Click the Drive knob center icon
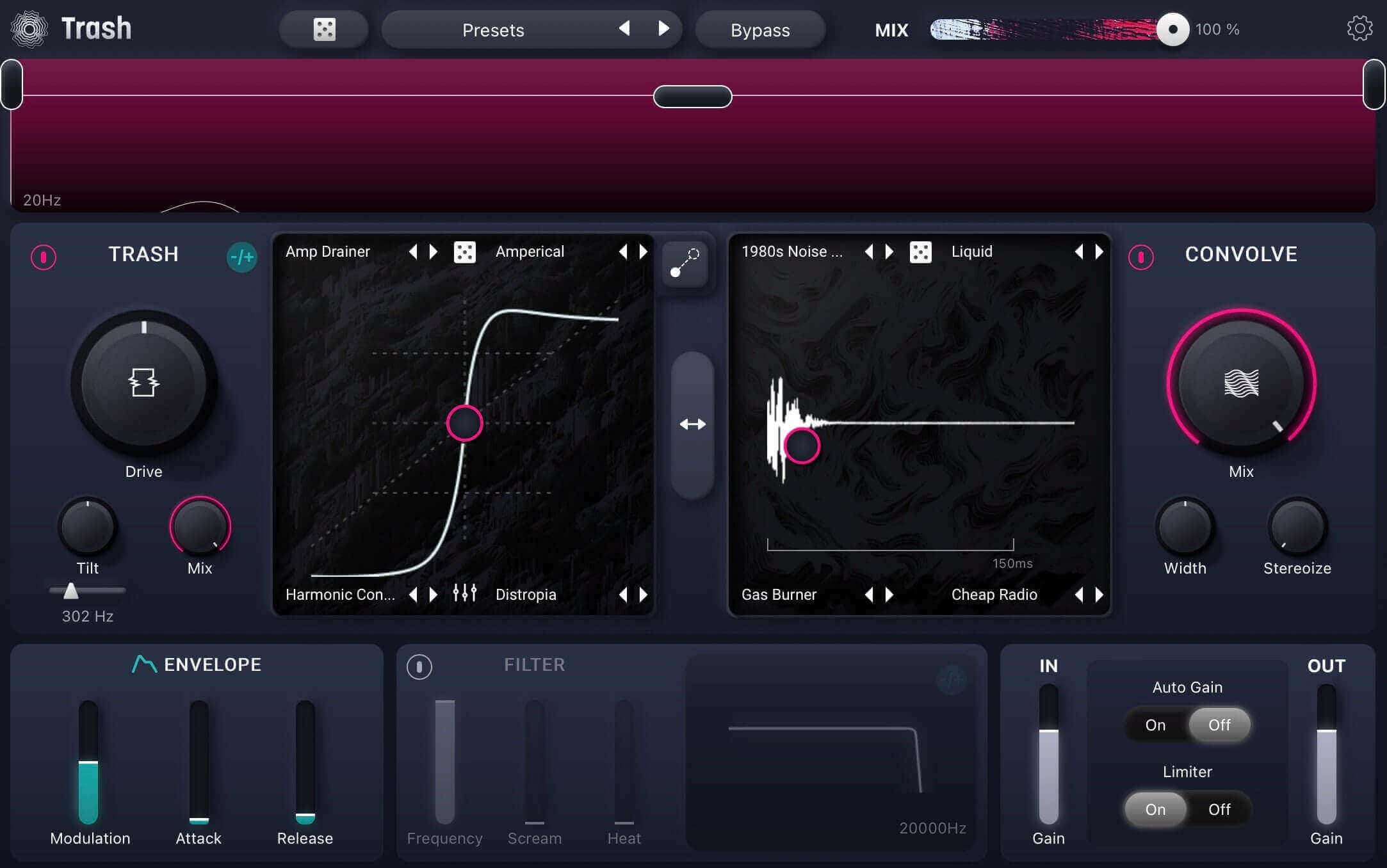The image size is (1387, 868). click(143, 382)
